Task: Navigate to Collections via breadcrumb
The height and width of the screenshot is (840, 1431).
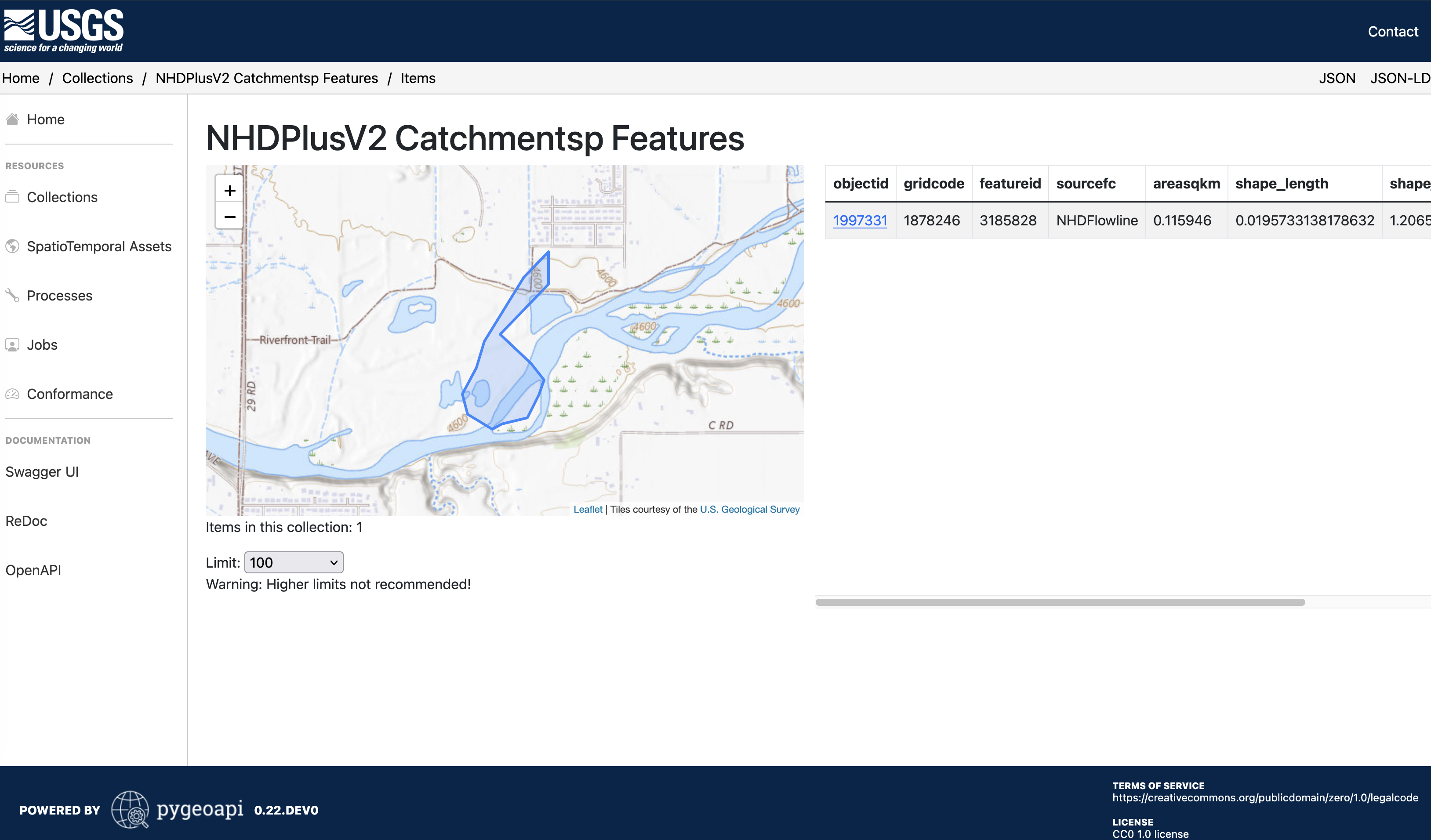Action: coord(97,78)
